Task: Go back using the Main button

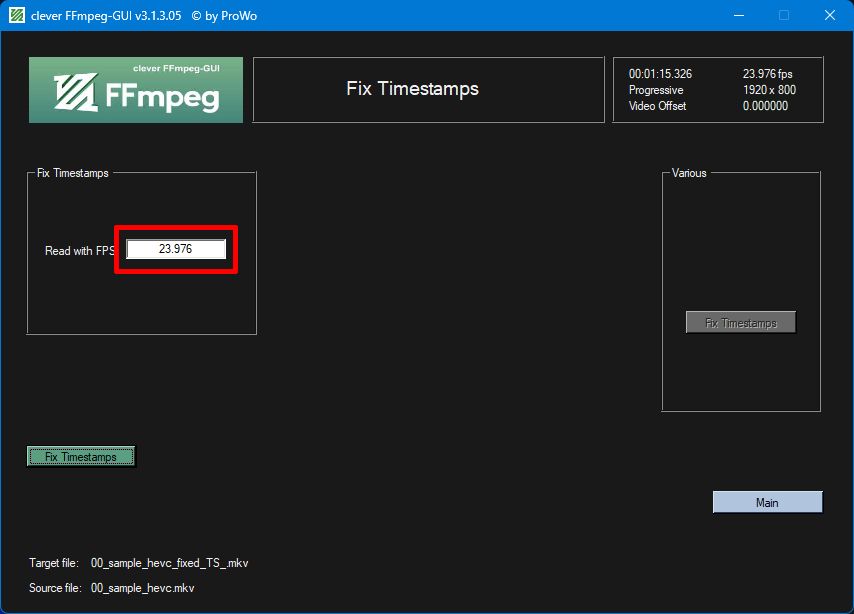Action: click(x=767, y=502)
